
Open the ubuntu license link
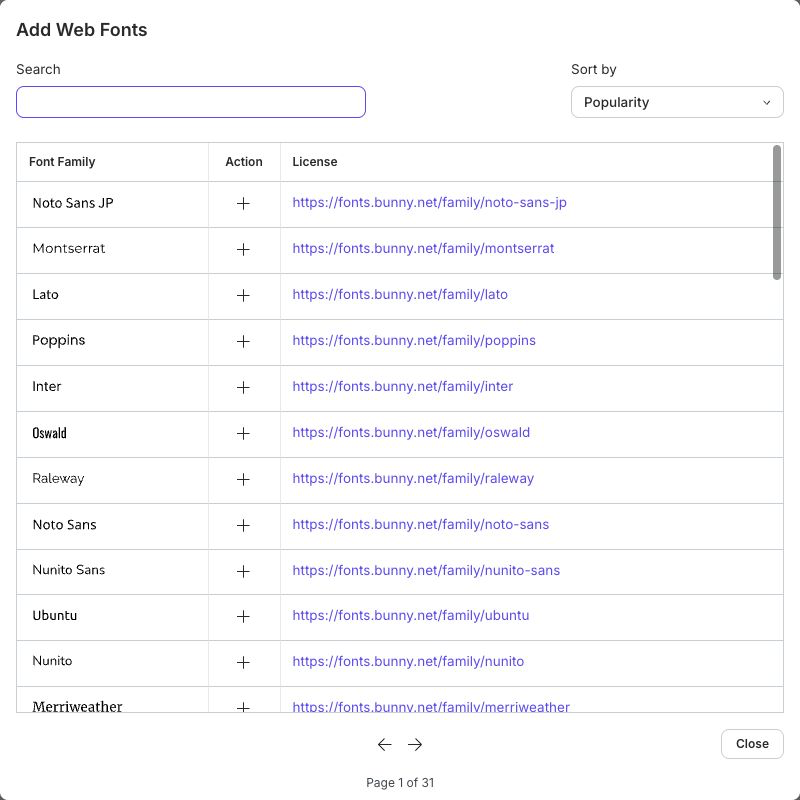411,615
